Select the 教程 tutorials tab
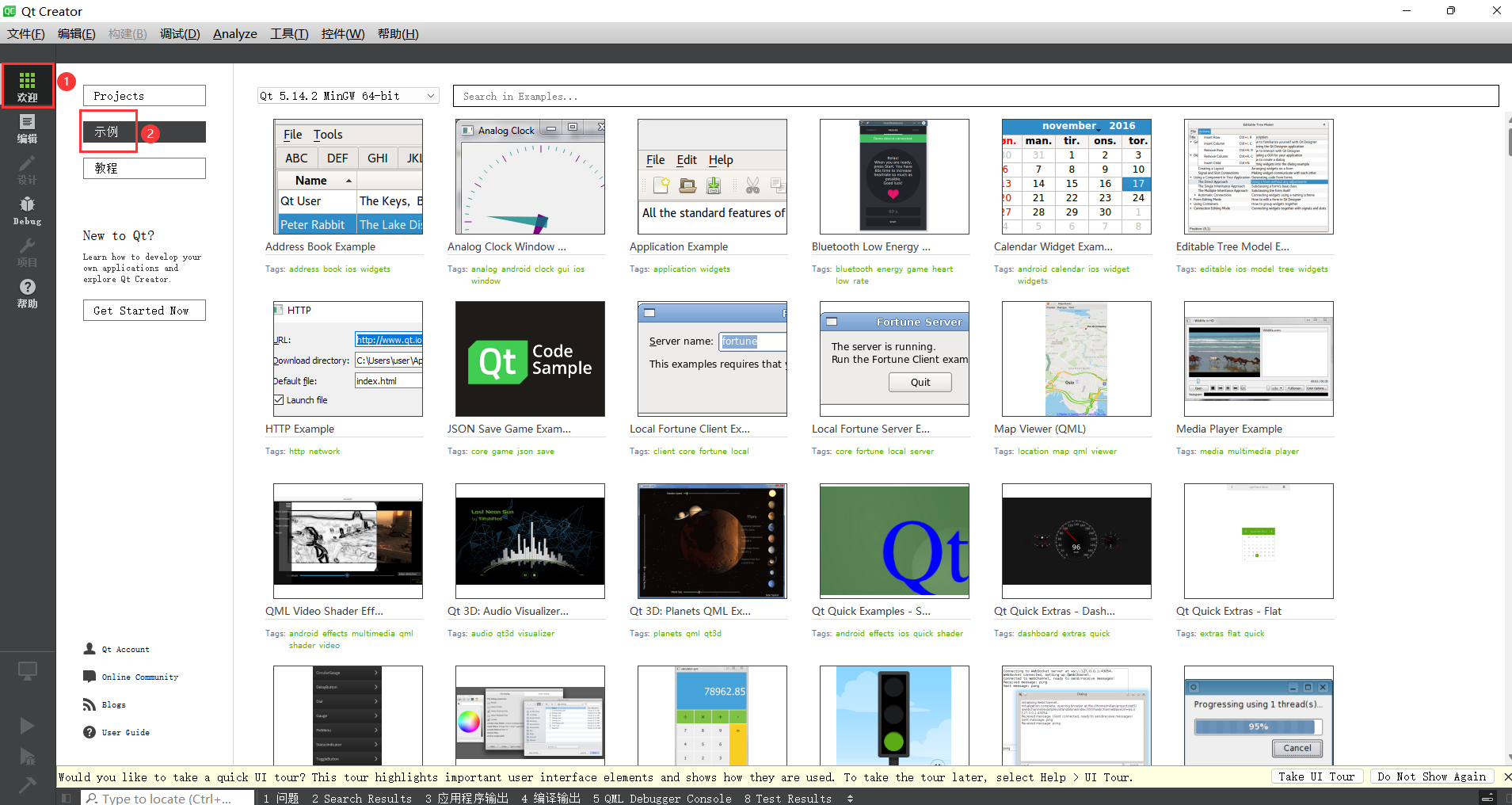 144,168
